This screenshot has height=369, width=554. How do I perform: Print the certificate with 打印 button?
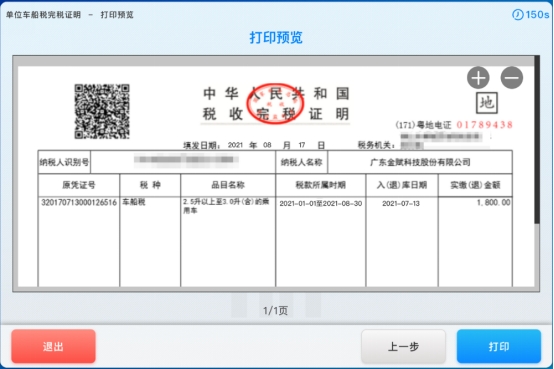click(x=499, y=346)
